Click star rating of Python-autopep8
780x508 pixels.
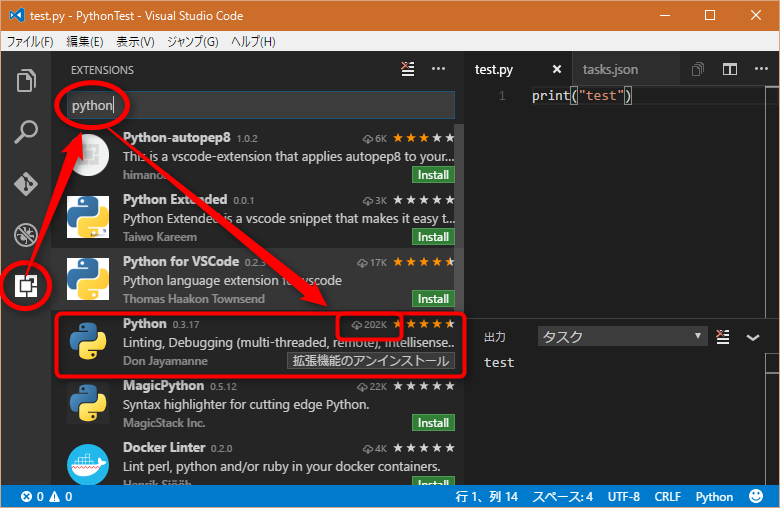tap(424, 138)
